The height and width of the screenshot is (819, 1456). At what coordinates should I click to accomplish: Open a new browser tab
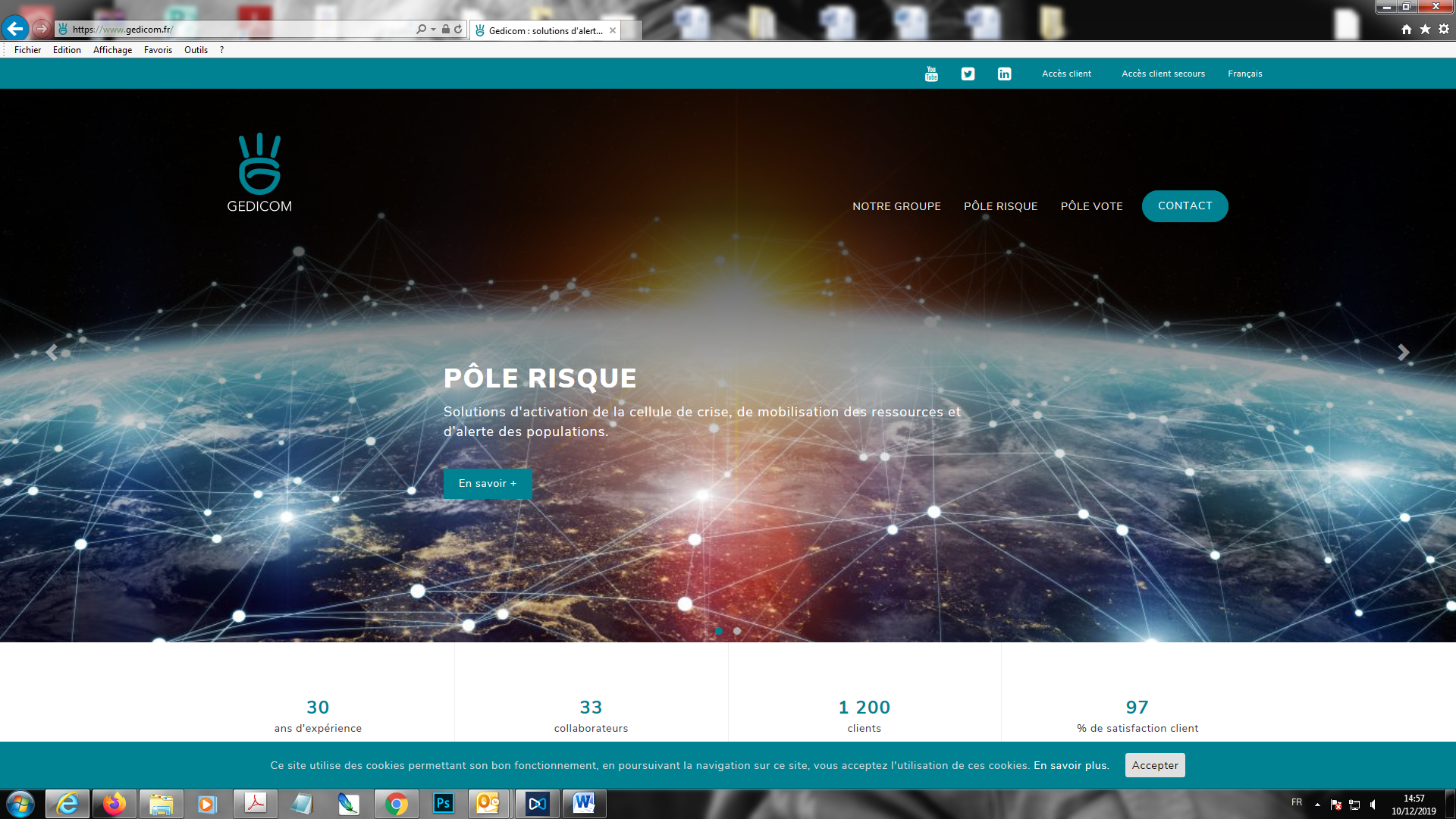[632, 30]
